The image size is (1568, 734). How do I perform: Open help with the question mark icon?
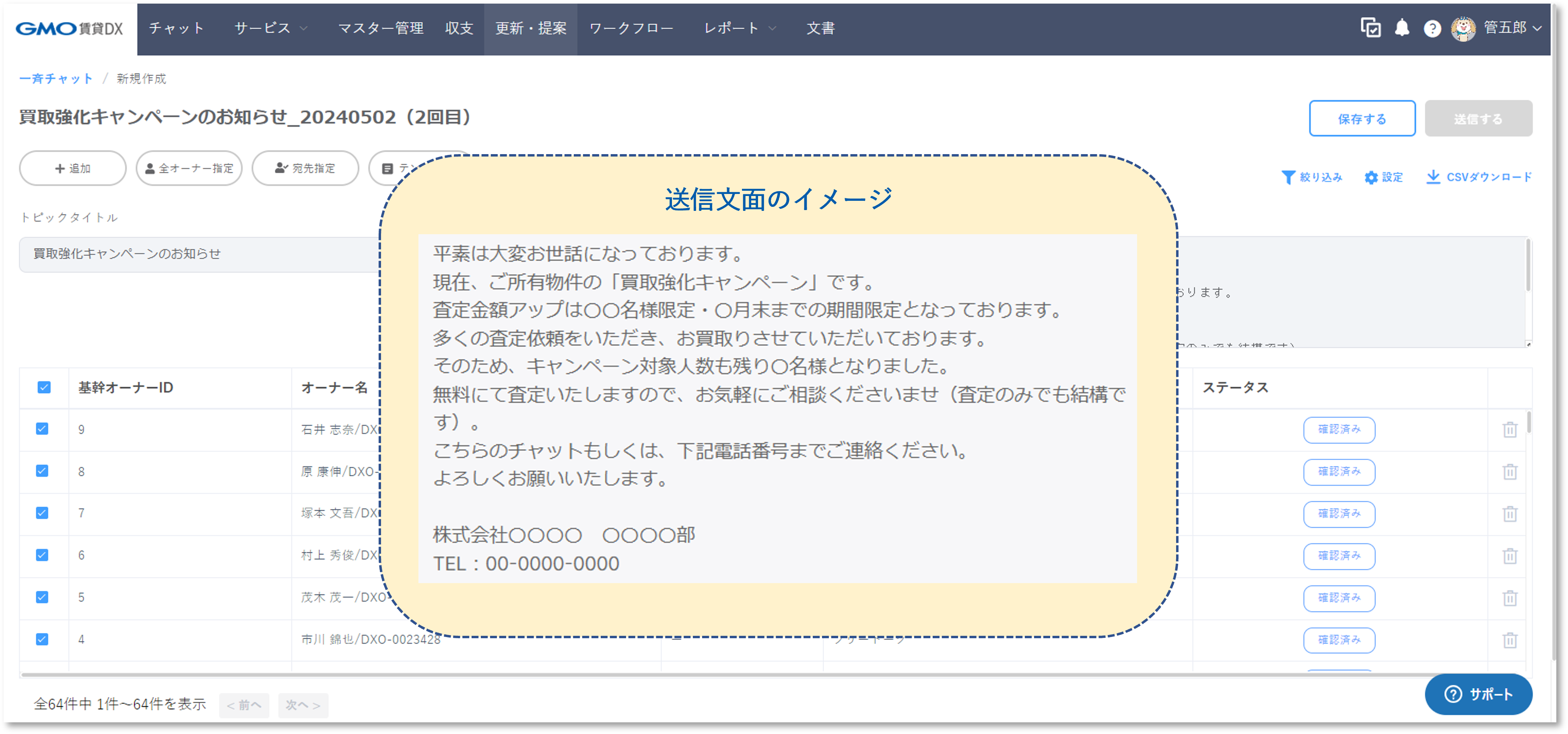coord(1433,28)
